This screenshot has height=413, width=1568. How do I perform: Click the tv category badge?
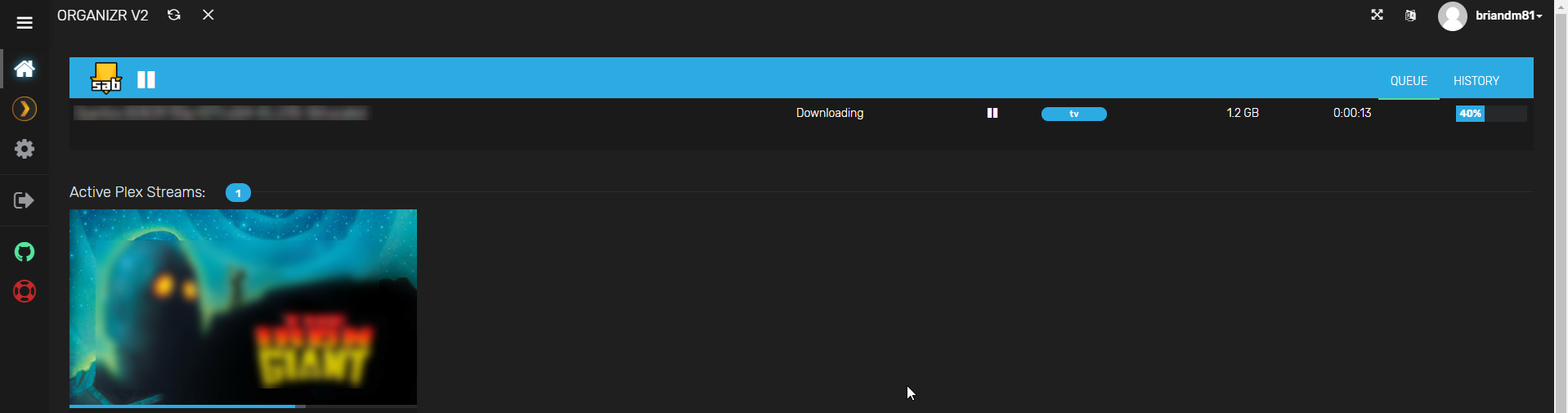coord(1074,114)
